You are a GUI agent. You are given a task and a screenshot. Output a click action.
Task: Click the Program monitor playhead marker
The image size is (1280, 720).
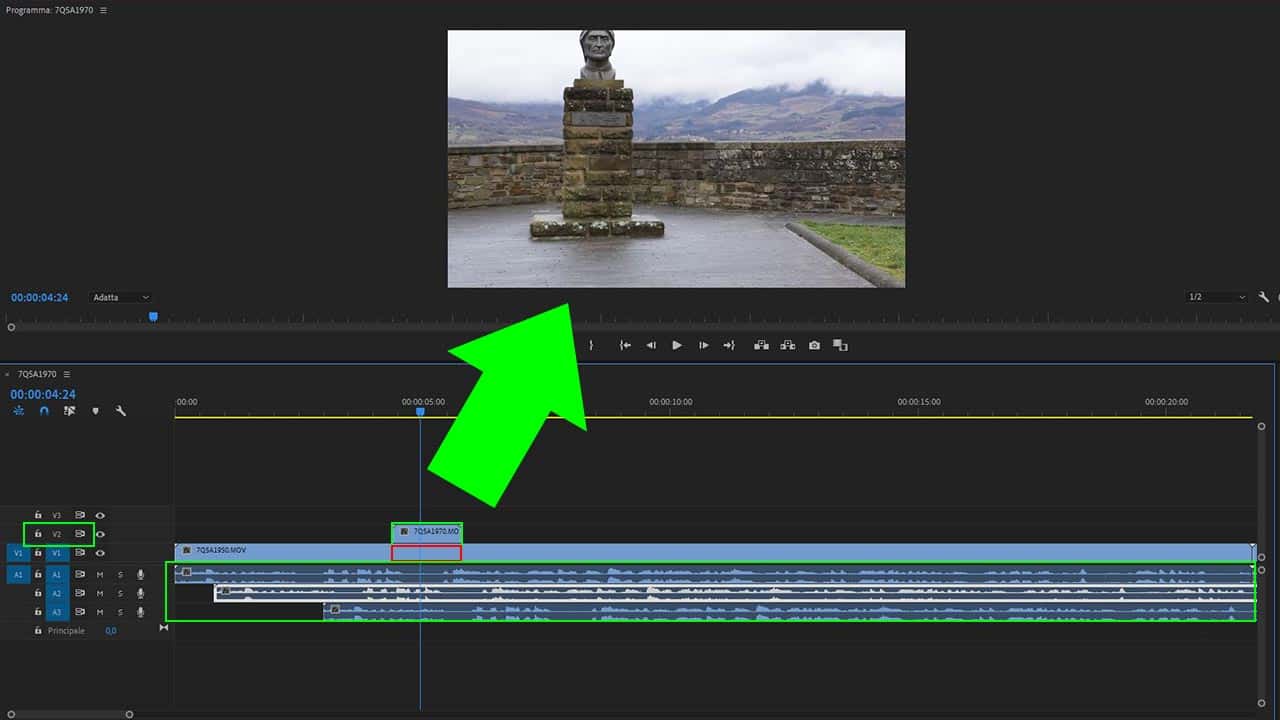pos(153,316)
